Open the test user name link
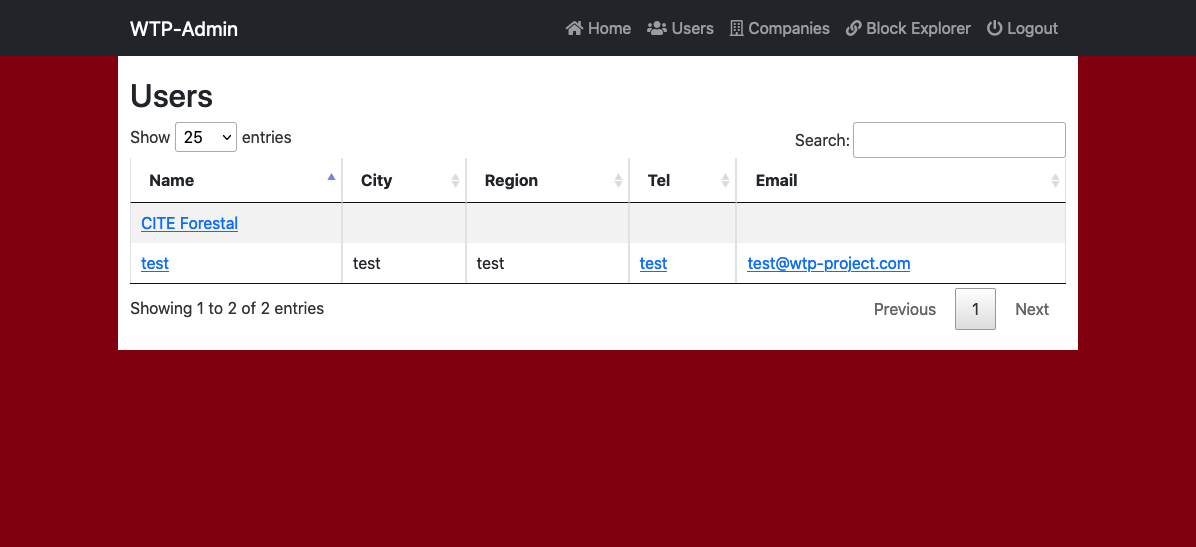 point(155,263)
